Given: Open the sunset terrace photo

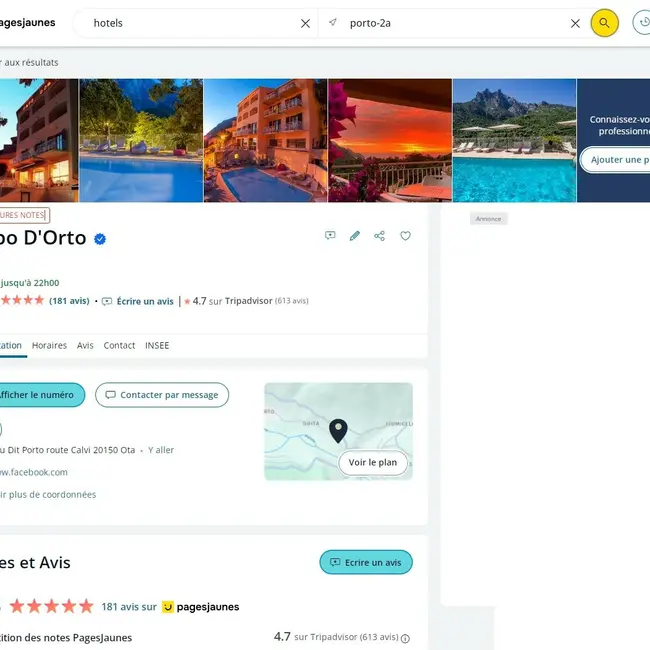Looking at the screenshot, I should point(390,141).
